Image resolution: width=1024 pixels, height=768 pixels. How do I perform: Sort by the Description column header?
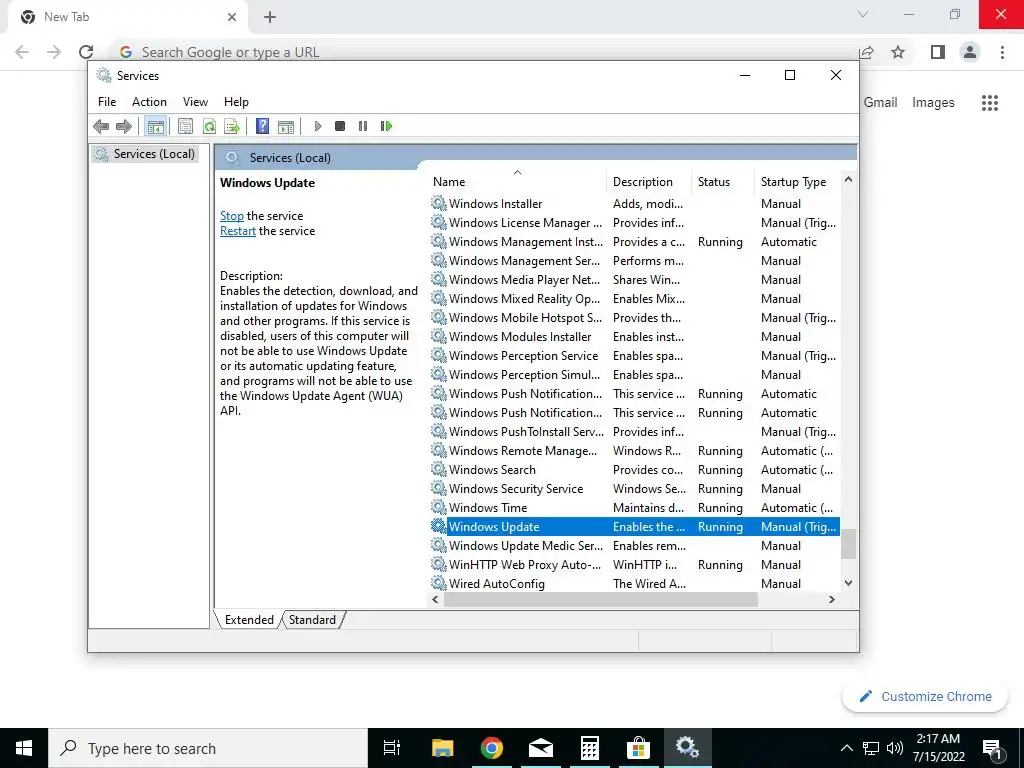coord(648,182)
